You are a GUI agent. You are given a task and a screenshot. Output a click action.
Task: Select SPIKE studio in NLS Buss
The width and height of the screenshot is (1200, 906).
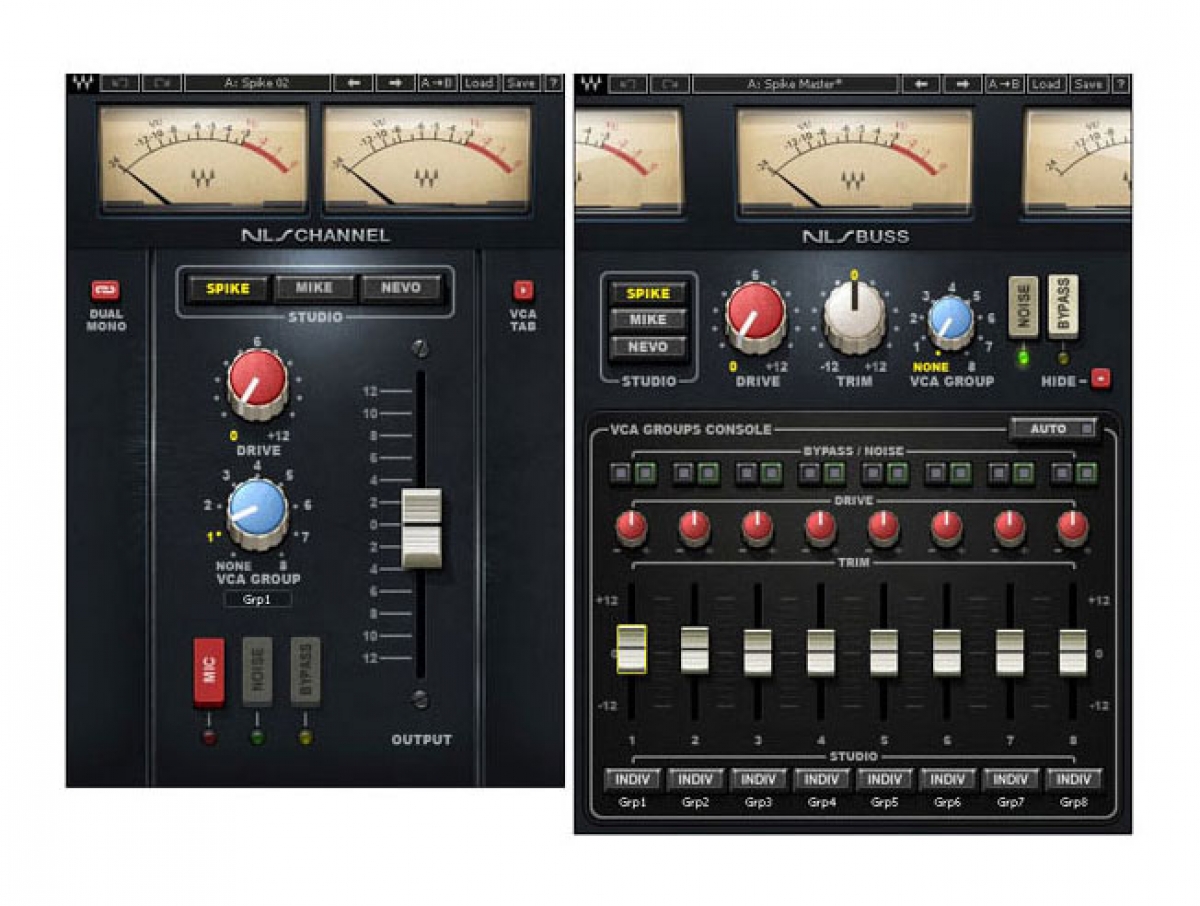coord(648,294)
